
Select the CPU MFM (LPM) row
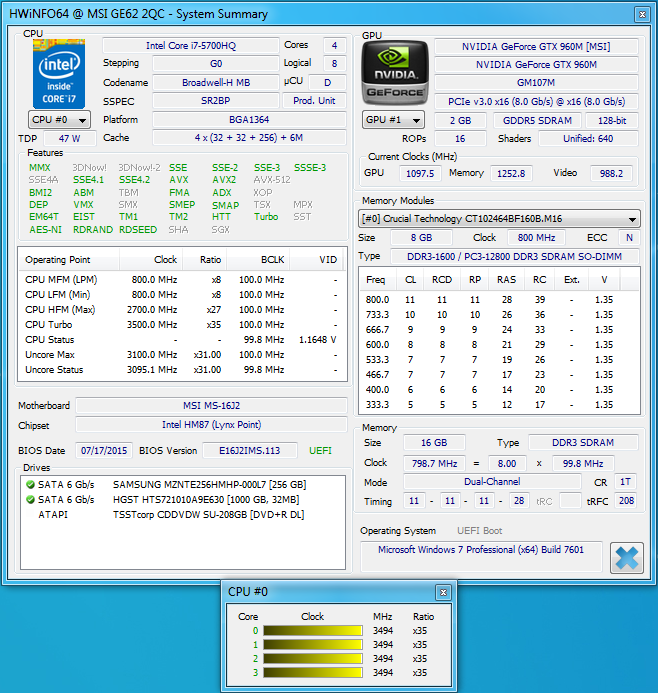tap(182, 280)
